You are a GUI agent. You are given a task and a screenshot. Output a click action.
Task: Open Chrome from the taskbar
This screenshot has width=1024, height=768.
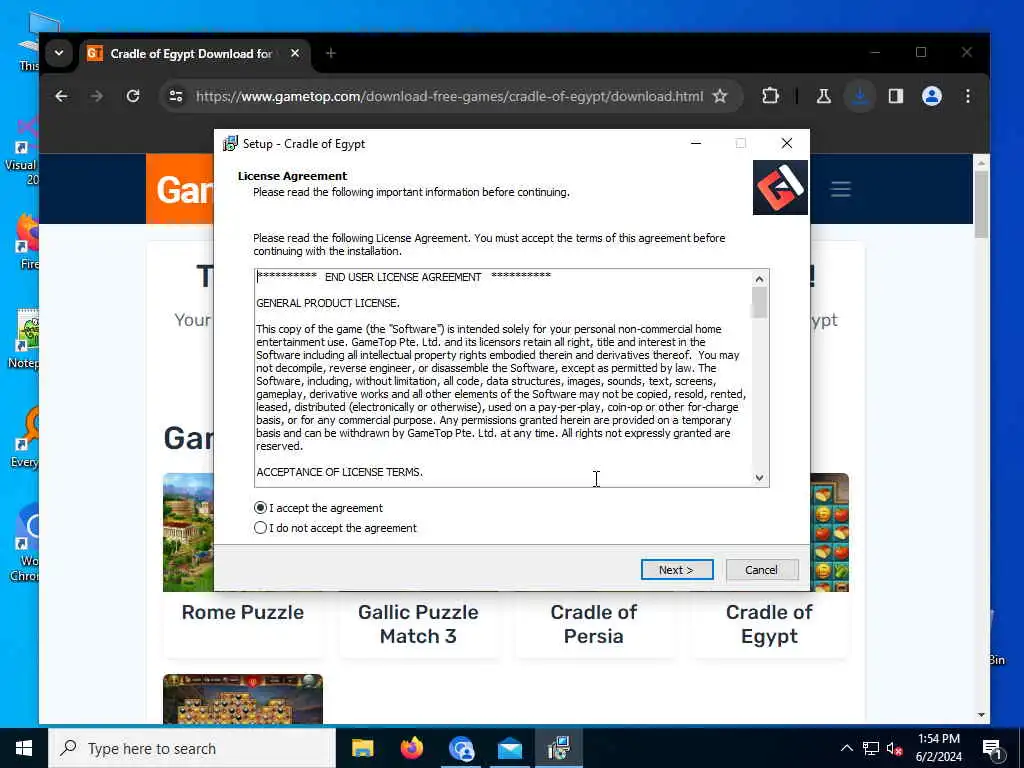(461, 748)
